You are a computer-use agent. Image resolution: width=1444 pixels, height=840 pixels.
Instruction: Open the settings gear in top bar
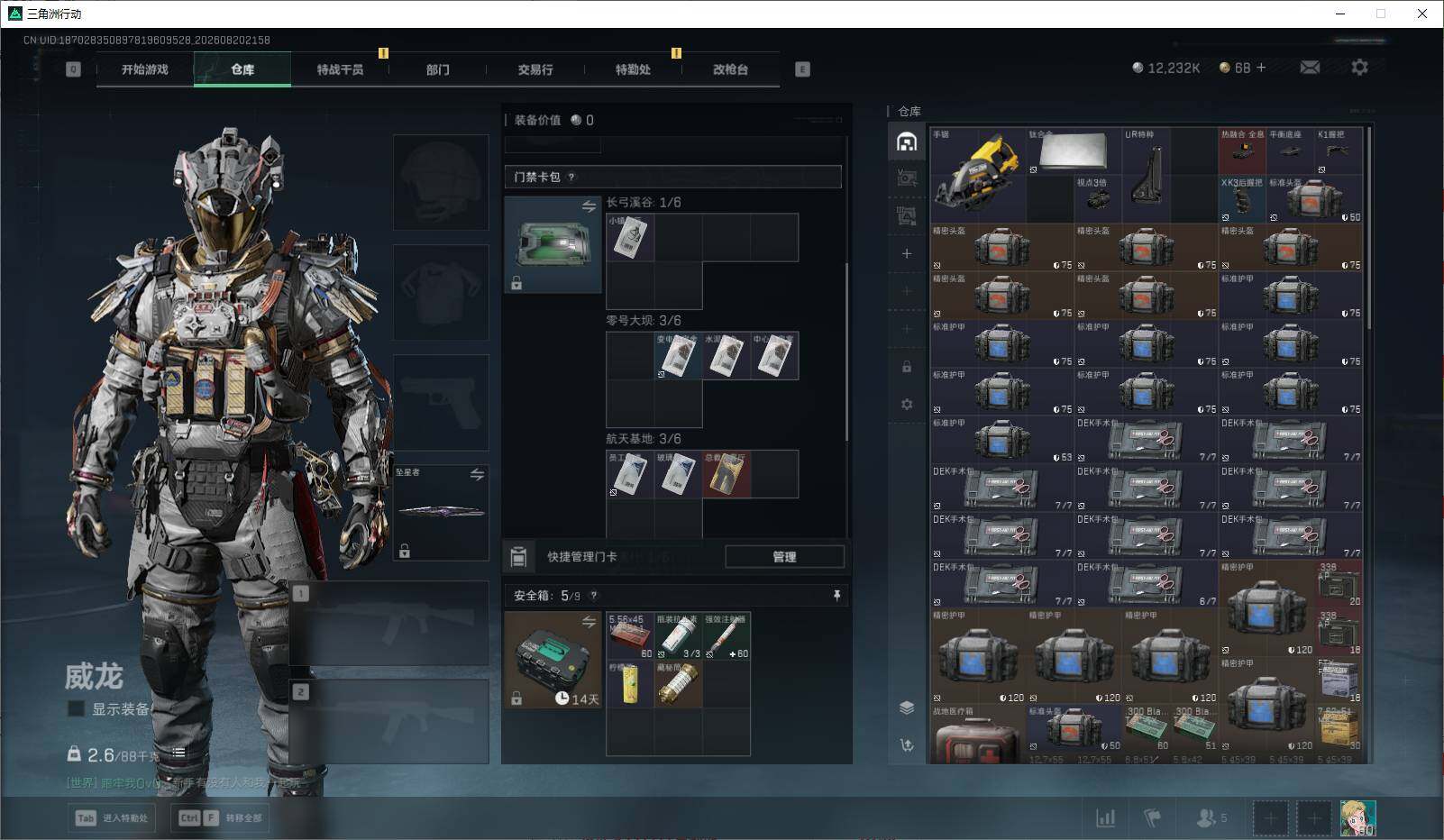click(x=1359, y=68)
